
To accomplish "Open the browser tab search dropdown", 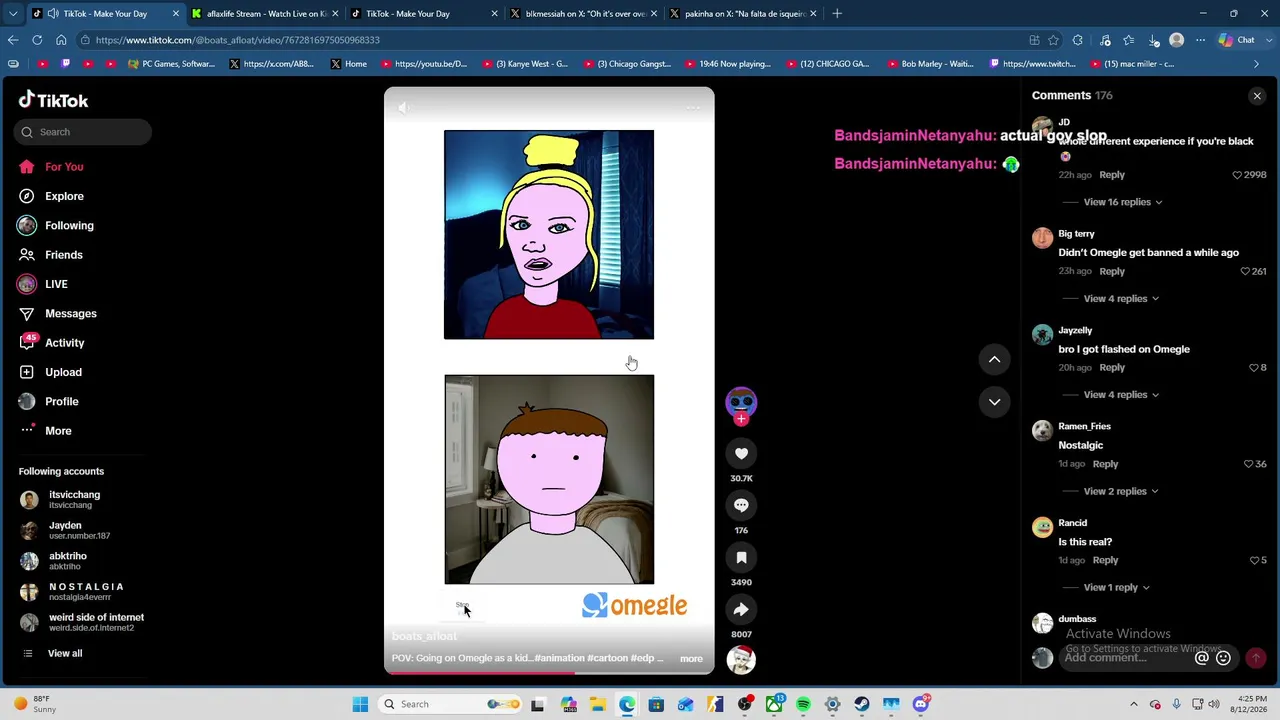I will 13,13.
